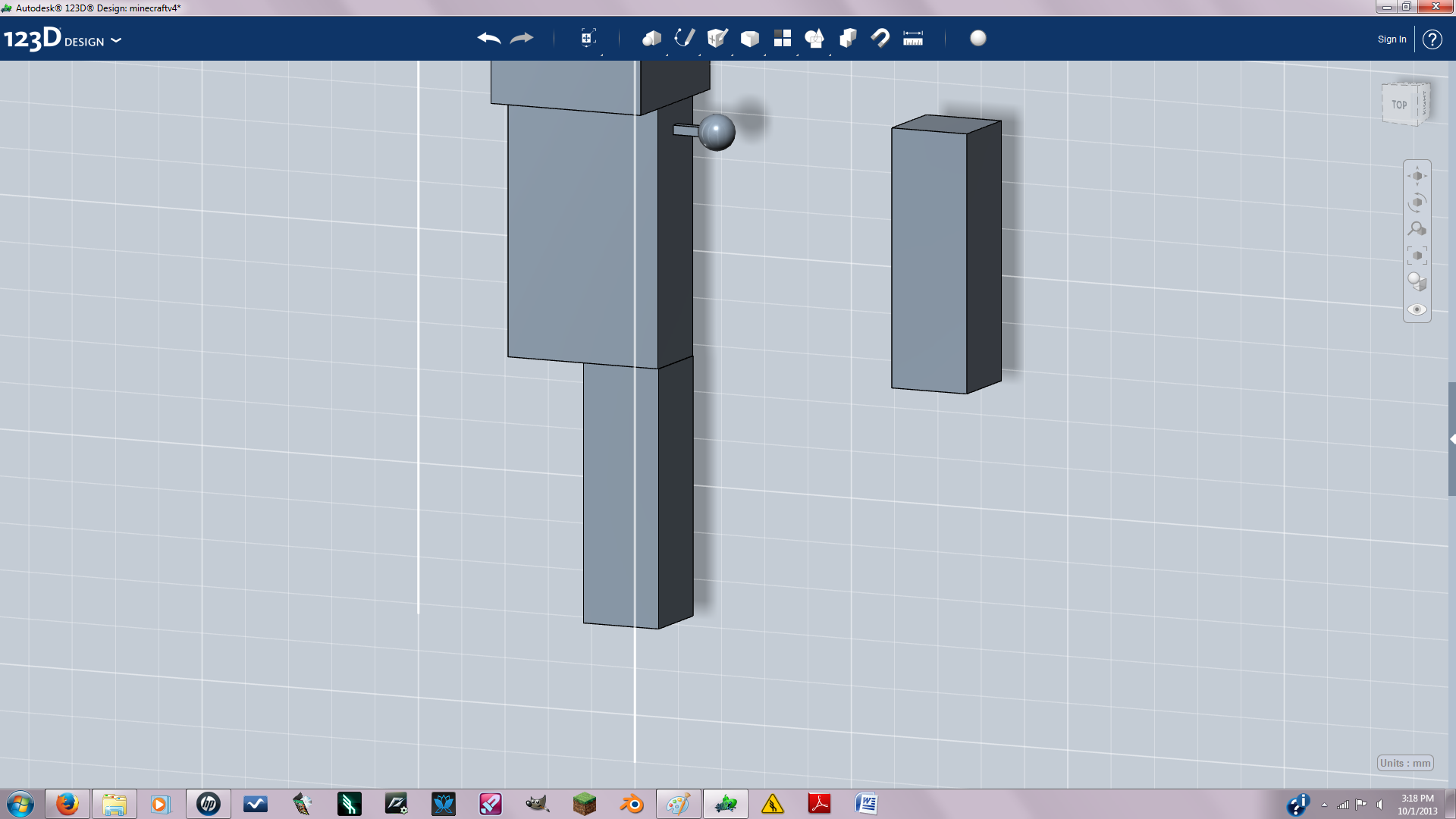The image size is (1456, 819).
Task: Open HP application from taskbar
Action: tap(209, 804)
